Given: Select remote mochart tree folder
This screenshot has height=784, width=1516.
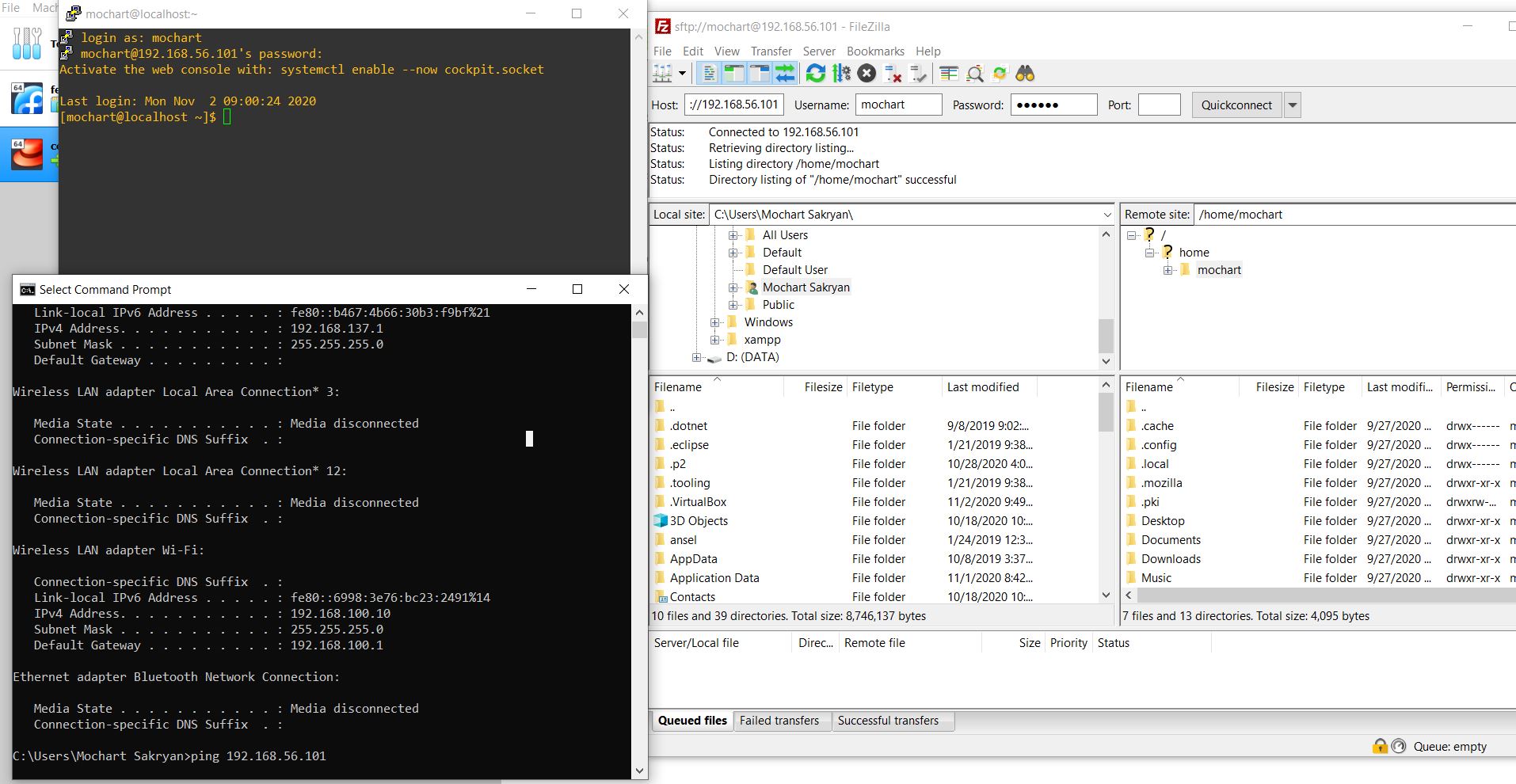Looking at the screenshot, I should (1219, 270).
